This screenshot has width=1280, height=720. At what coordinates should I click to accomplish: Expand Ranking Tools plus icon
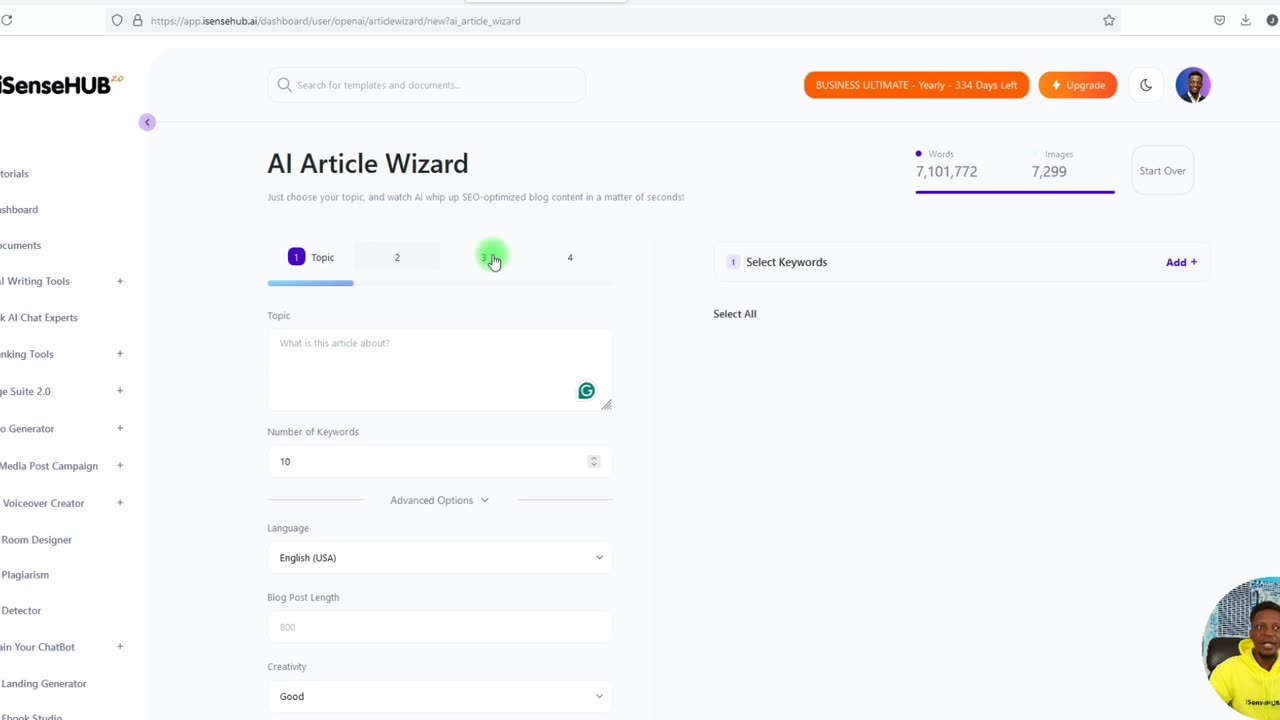click(120, 353)
